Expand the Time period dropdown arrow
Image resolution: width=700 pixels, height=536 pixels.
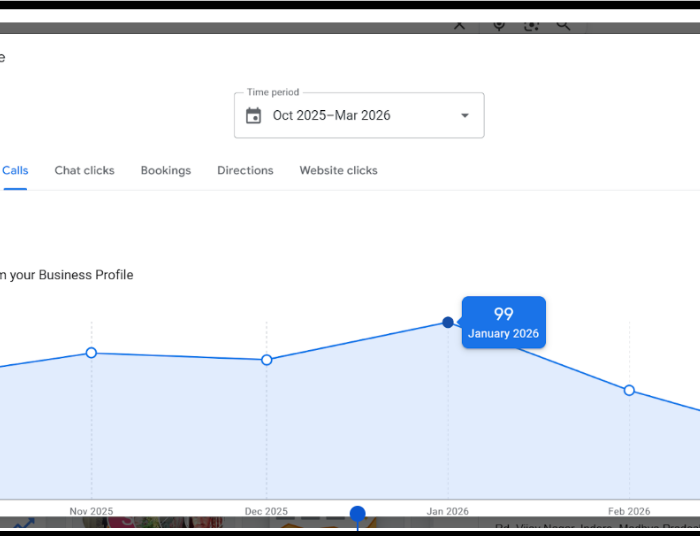coord(464,116)
